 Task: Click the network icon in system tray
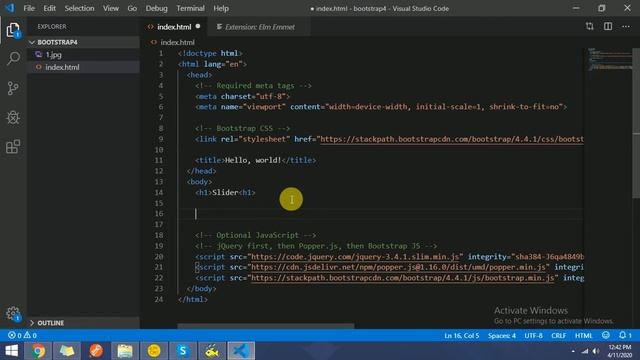click(x=585, y=351)
